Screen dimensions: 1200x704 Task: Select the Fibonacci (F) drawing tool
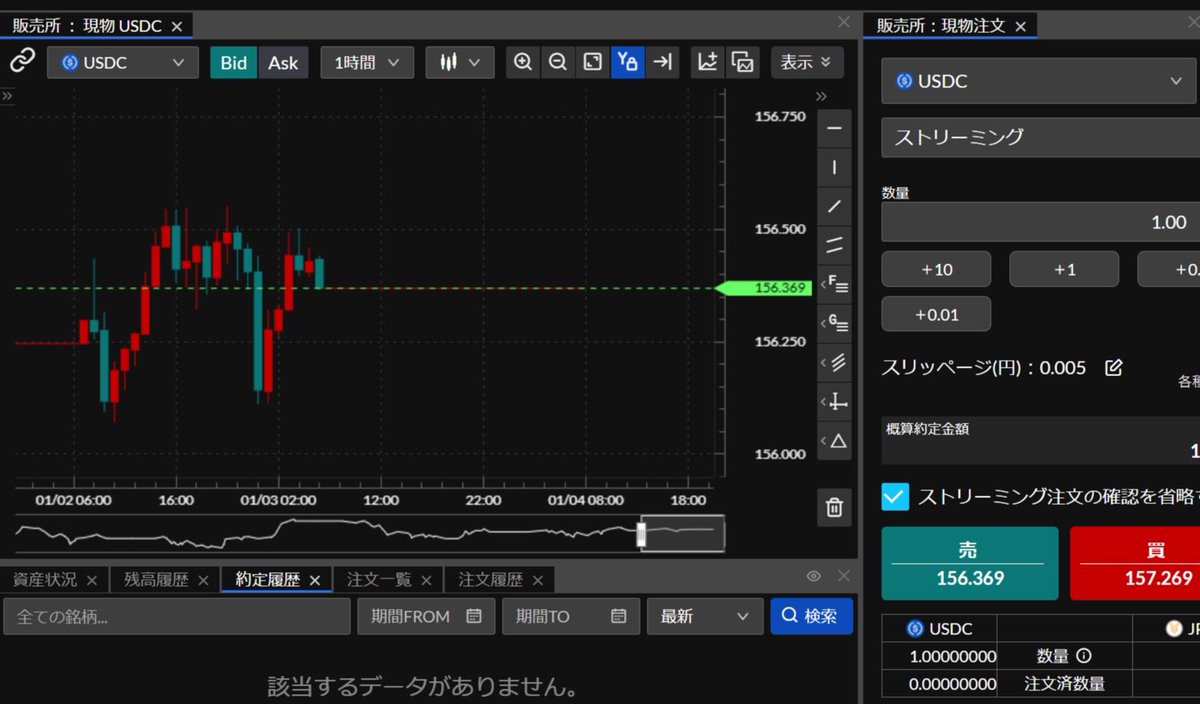tap(834, 285)
